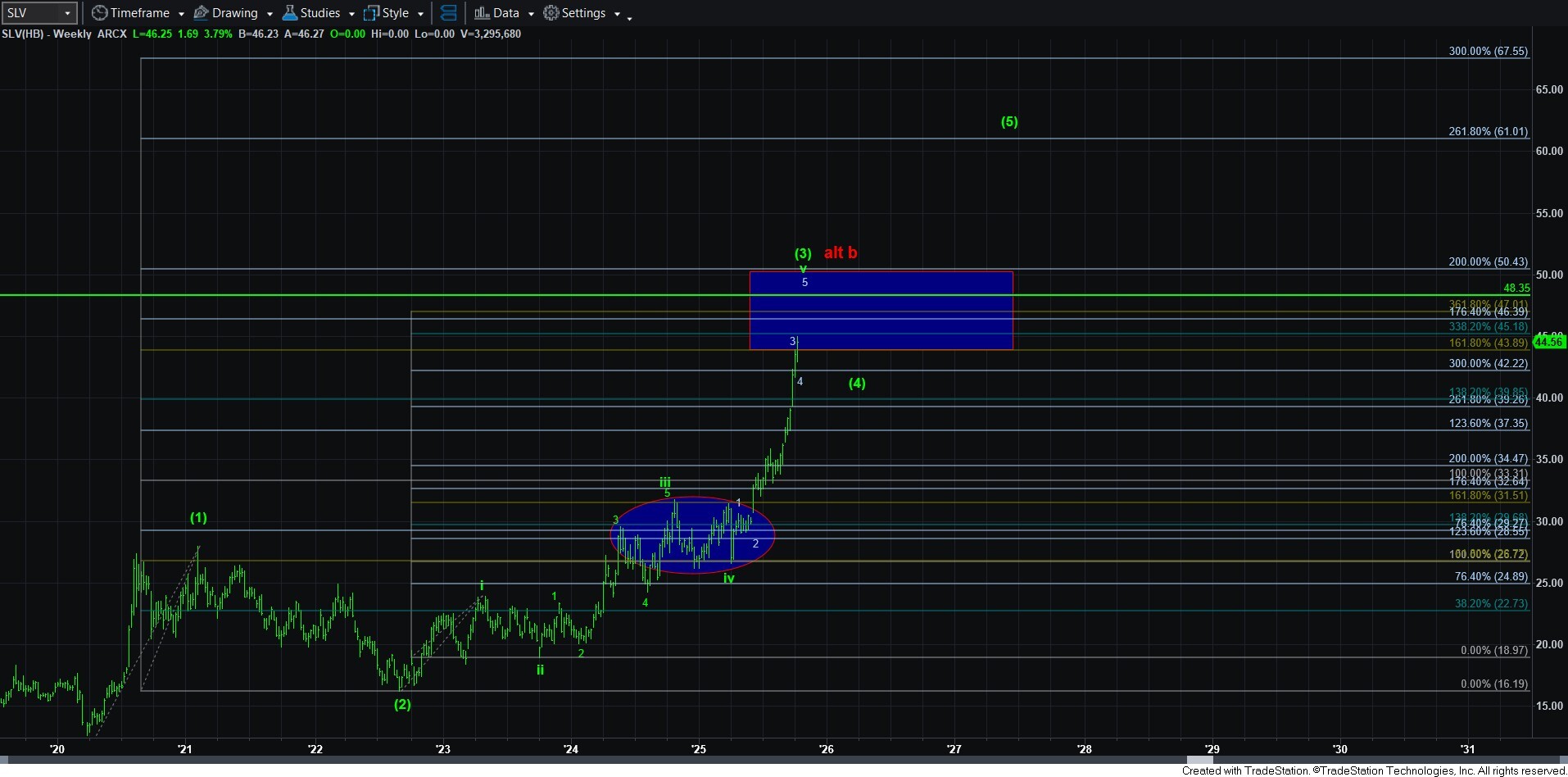1568x777 pixels.
Task: Click the stacked panels icon in toolbar
Action: (448, 13)
